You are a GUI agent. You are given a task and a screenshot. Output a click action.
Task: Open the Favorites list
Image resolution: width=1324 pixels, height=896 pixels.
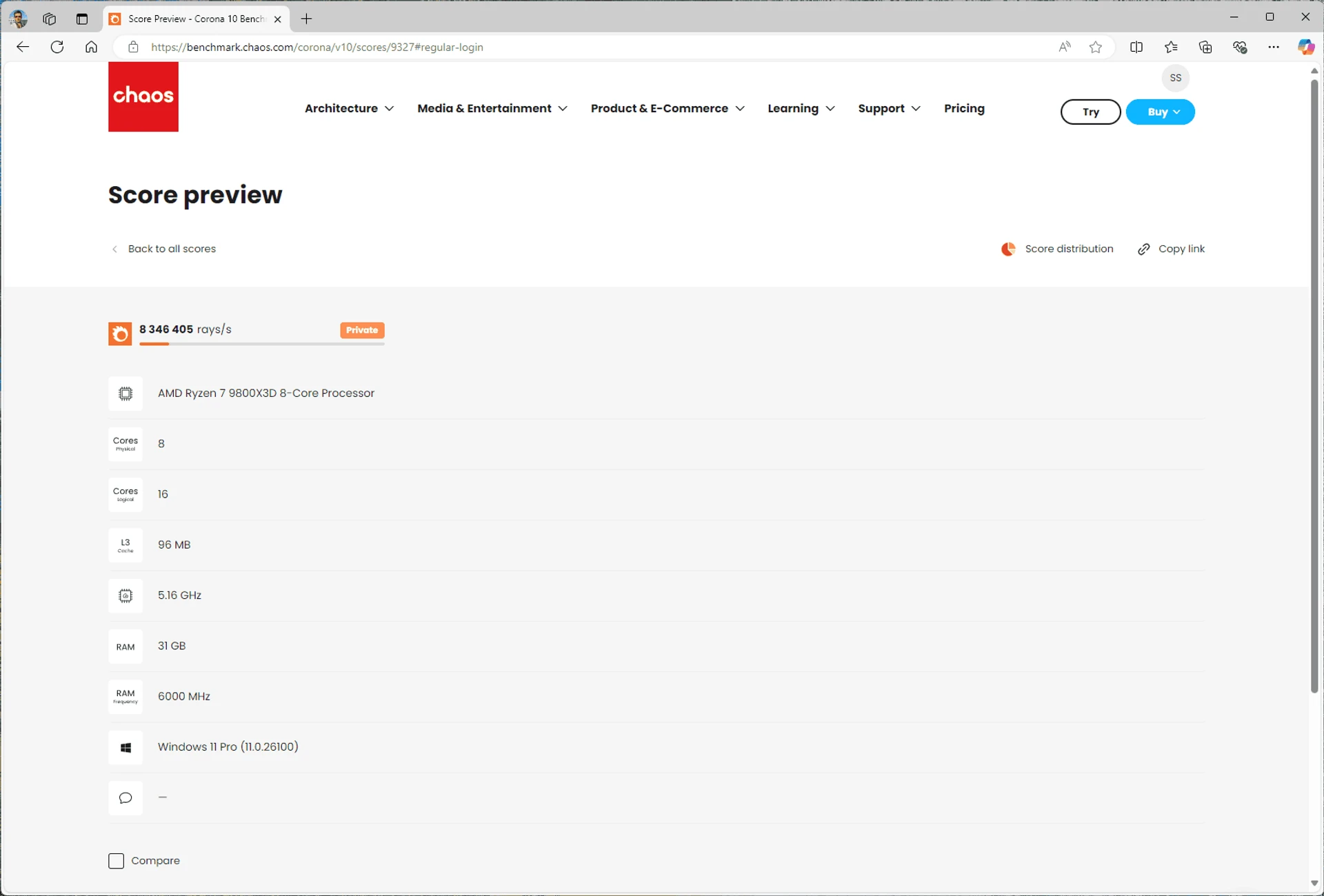coord(1171,47)
